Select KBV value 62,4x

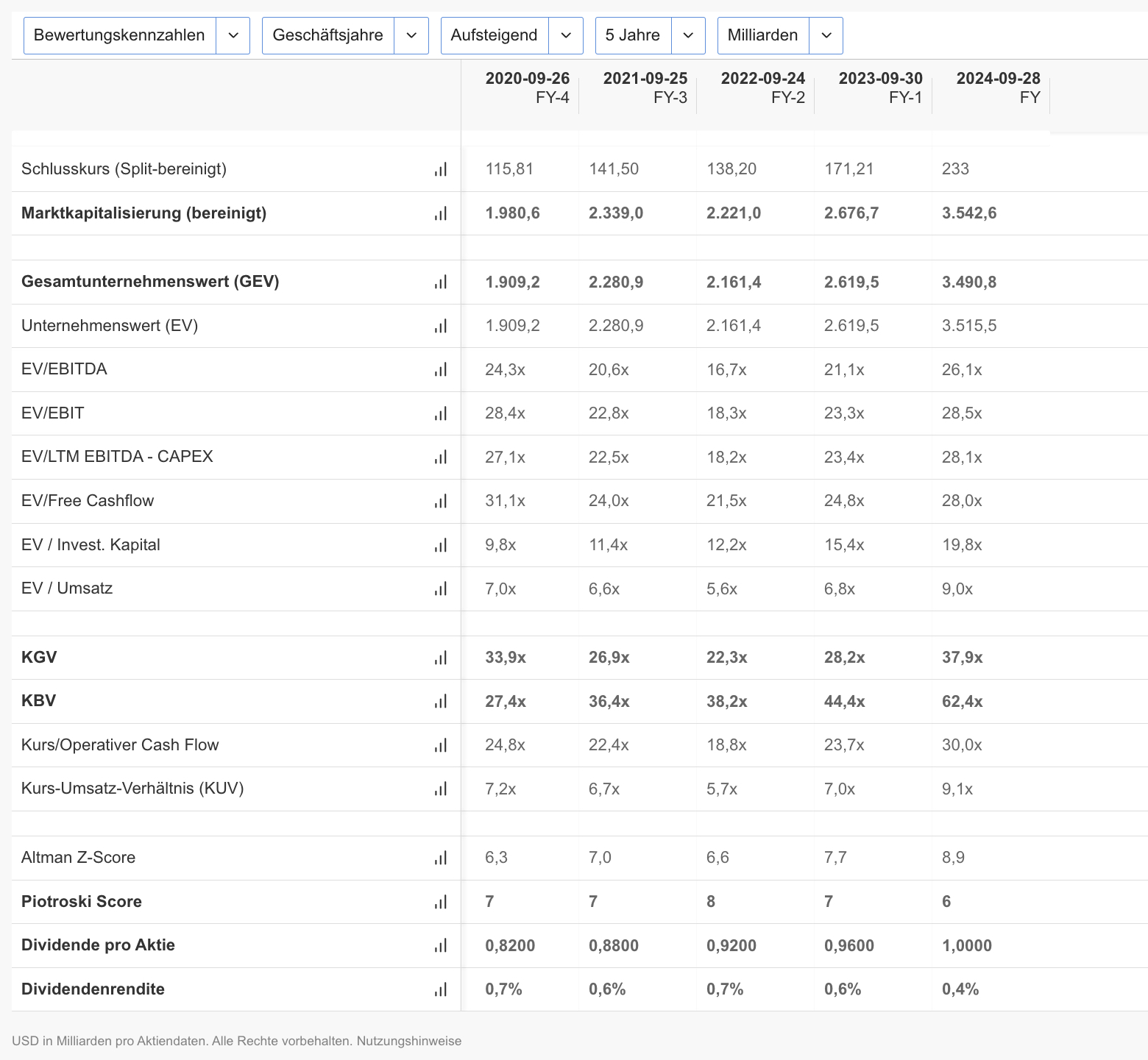(963, 702)
